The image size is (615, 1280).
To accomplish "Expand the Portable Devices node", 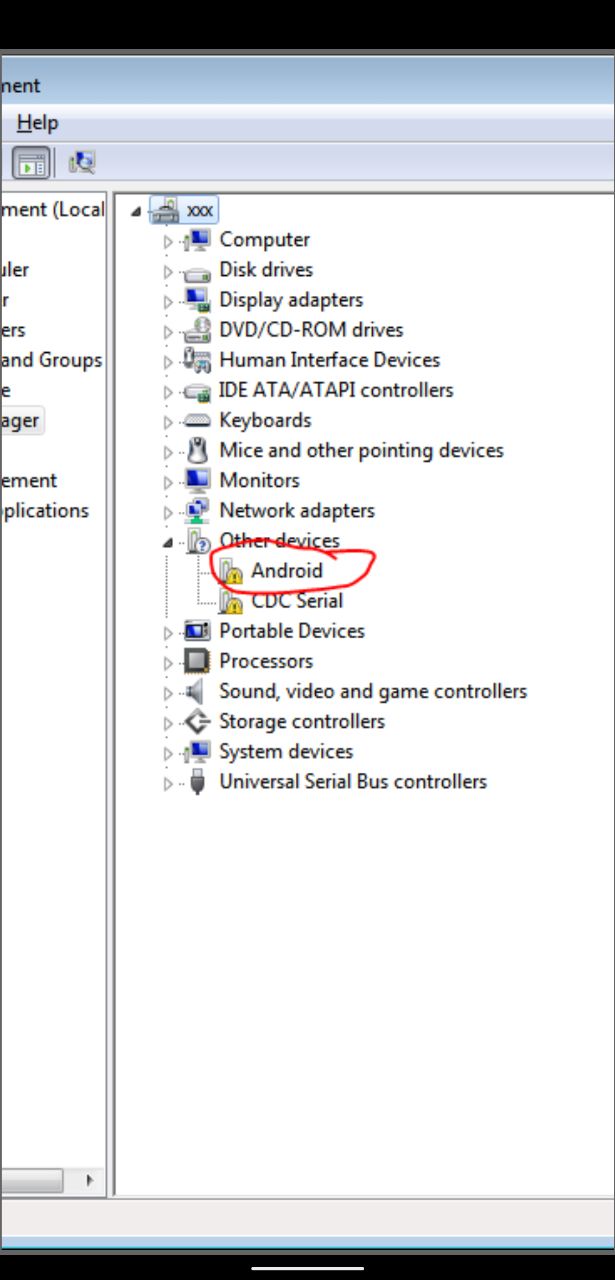I will pyautogui.click(x=168, y=632).
